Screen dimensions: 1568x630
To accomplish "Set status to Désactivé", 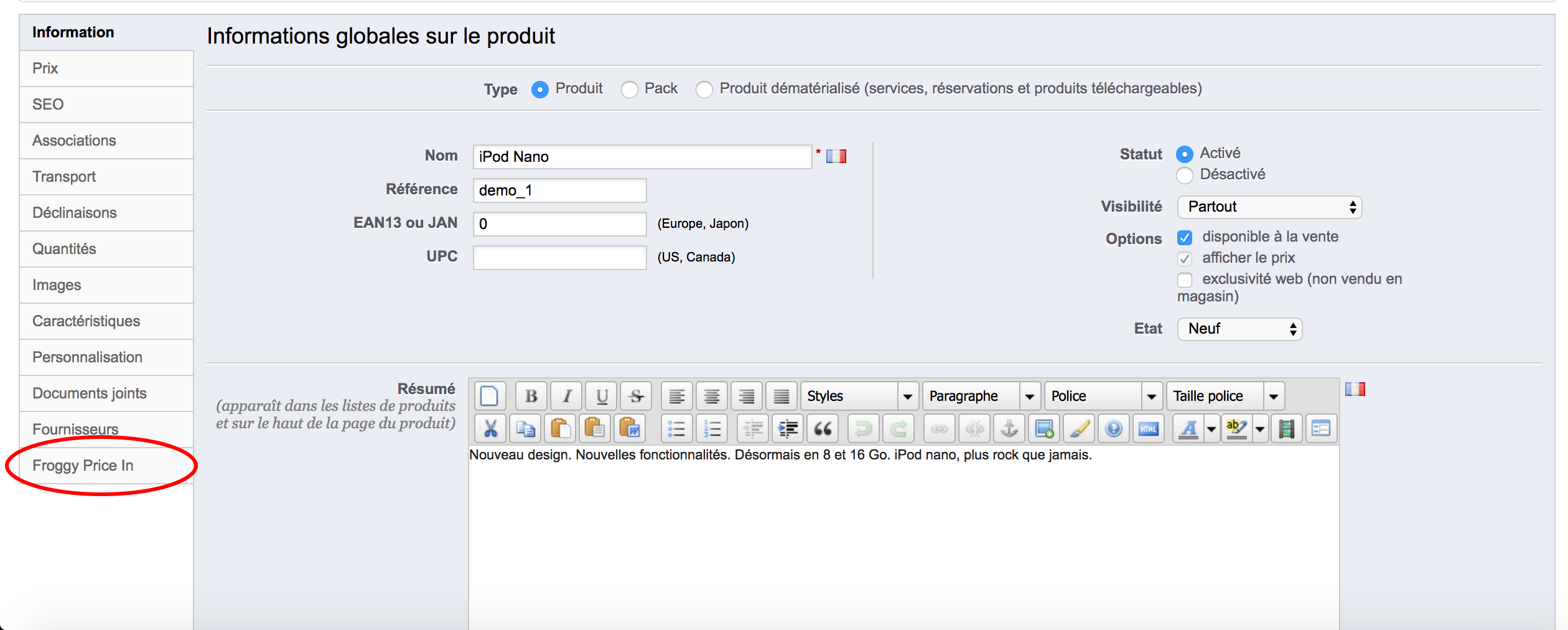I will click(1185, 176).
